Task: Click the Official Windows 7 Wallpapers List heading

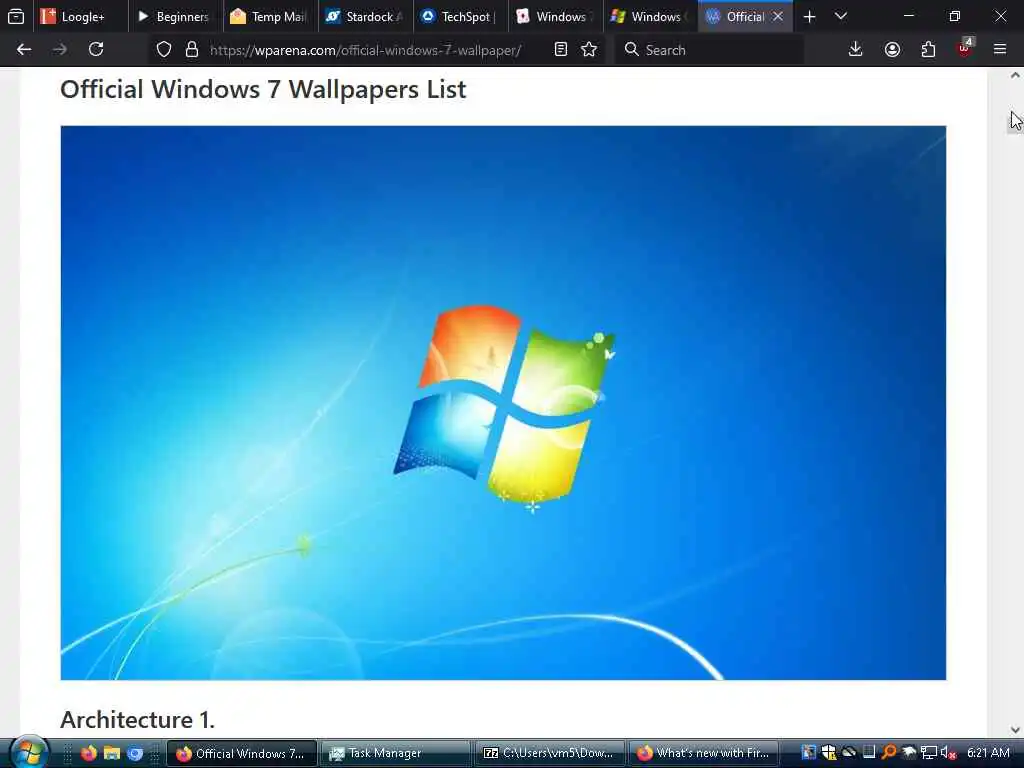Action: click(x=263, y=89)
